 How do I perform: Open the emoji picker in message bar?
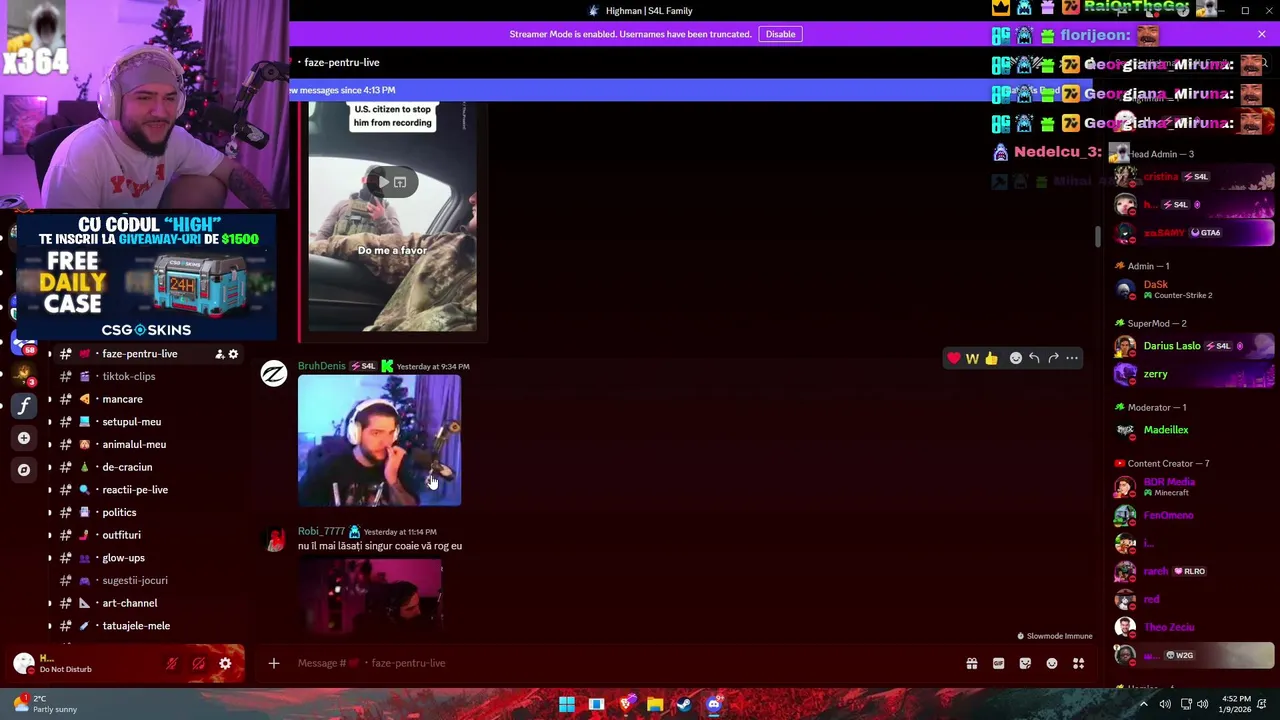pos(1052,663)
